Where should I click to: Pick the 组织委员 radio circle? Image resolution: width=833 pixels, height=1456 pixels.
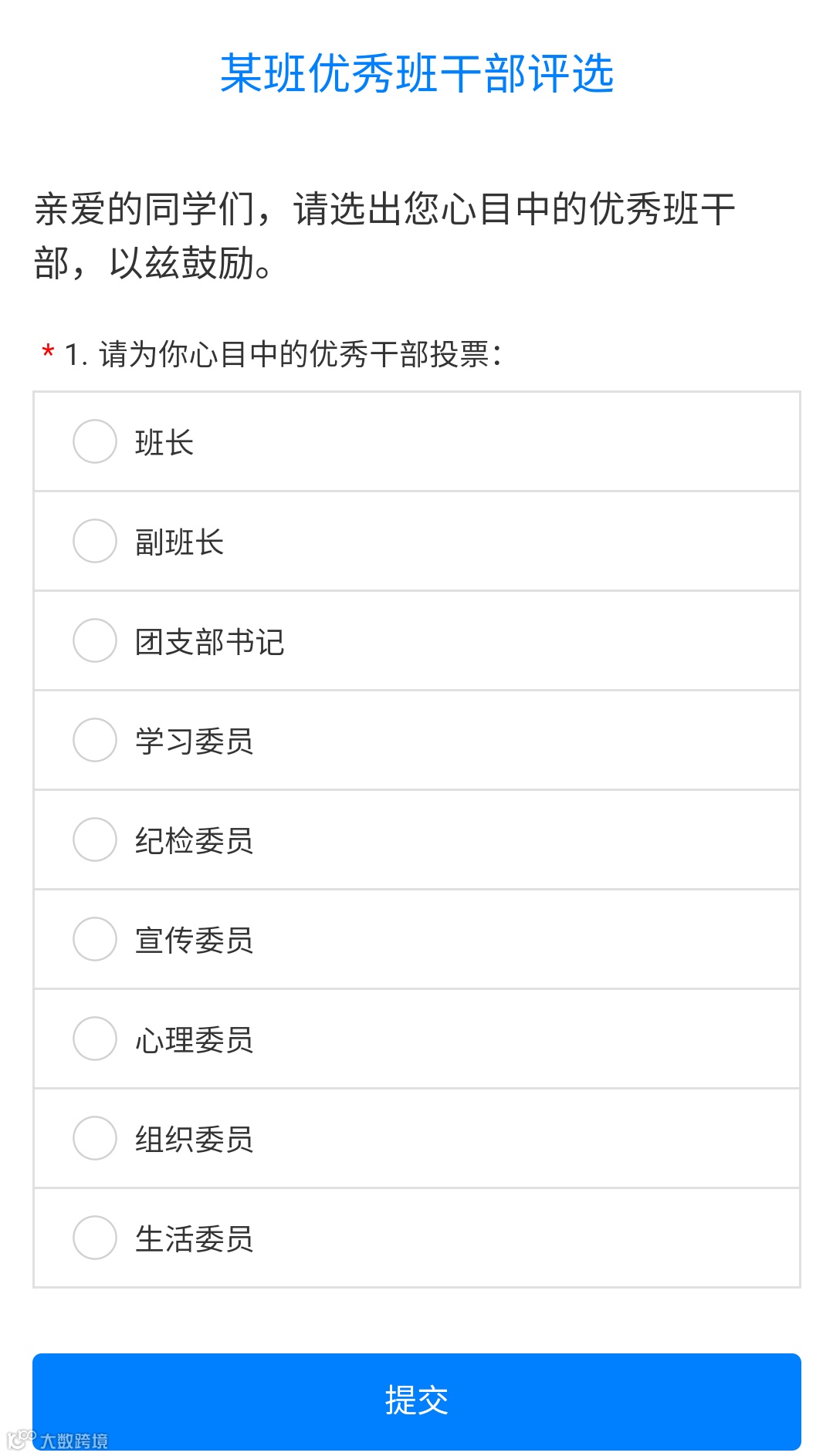[94, 1138]
